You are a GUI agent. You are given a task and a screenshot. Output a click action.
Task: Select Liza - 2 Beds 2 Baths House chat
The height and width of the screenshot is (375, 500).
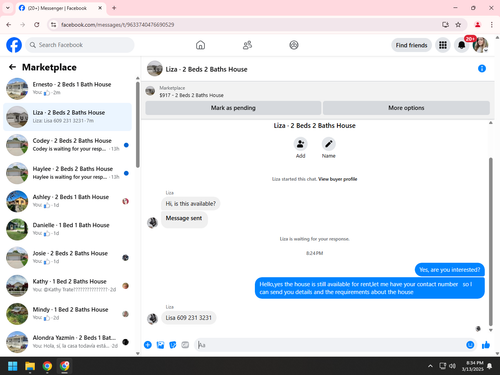(x=67, y=117)
